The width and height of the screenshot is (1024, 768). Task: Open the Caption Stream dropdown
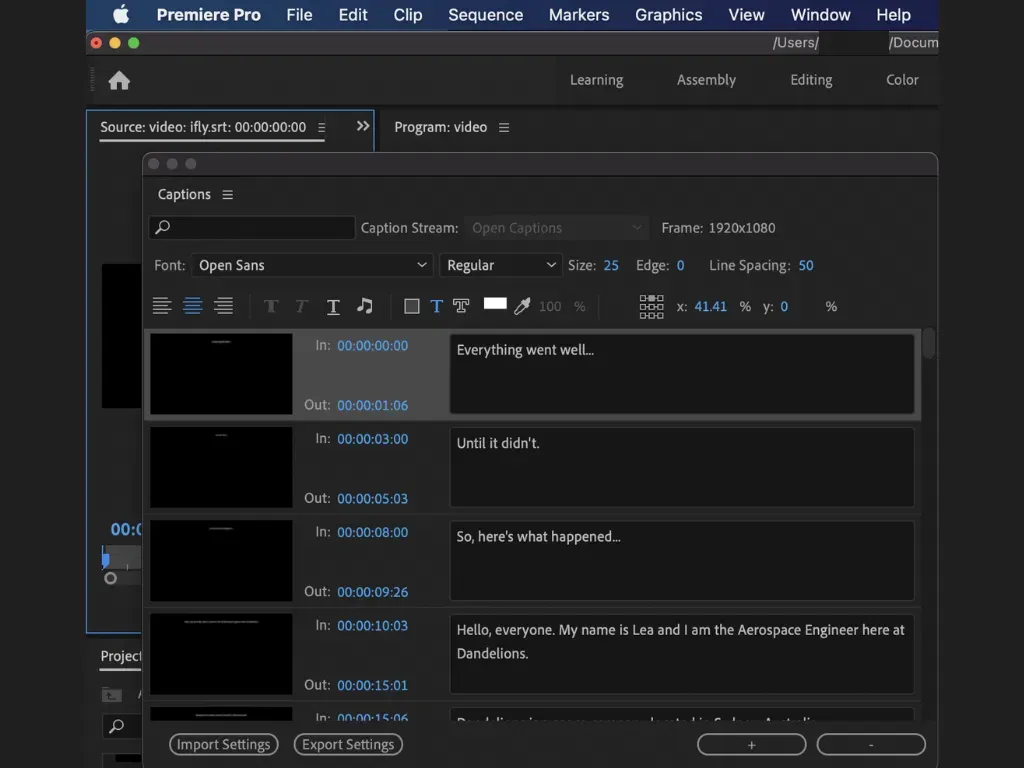pos(556,228)
